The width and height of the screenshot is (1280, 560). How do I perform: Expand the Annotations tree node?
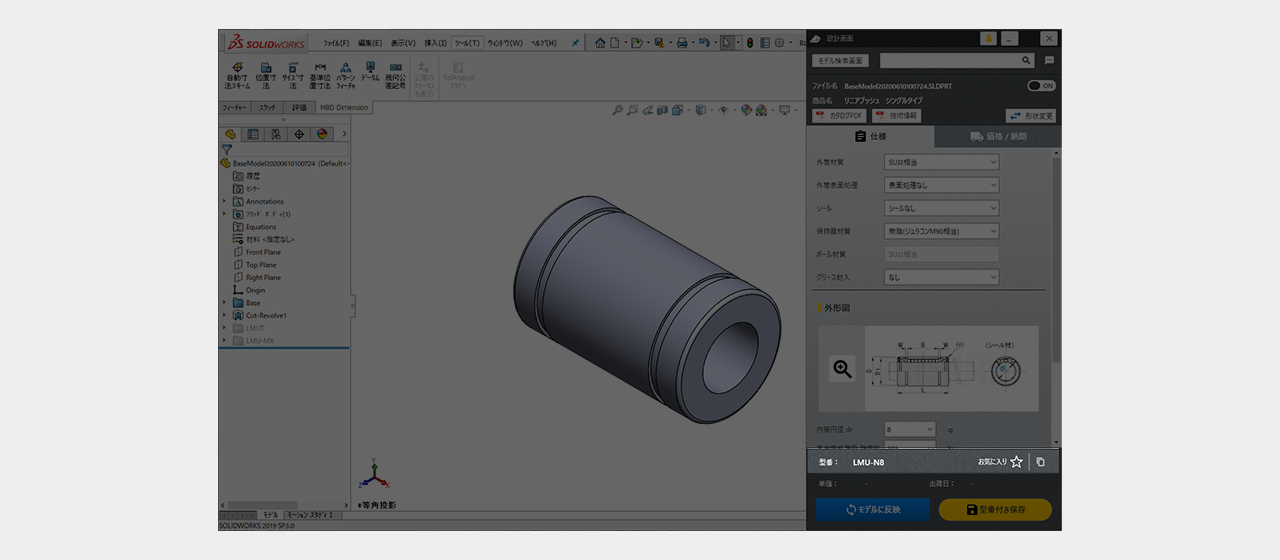[225, 202]
